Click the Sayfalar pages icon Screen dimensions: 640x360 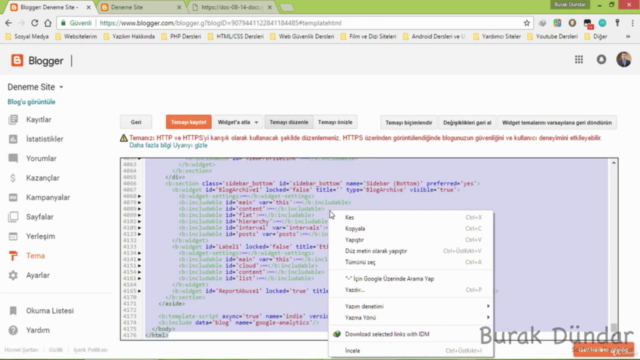coord(13,217)
